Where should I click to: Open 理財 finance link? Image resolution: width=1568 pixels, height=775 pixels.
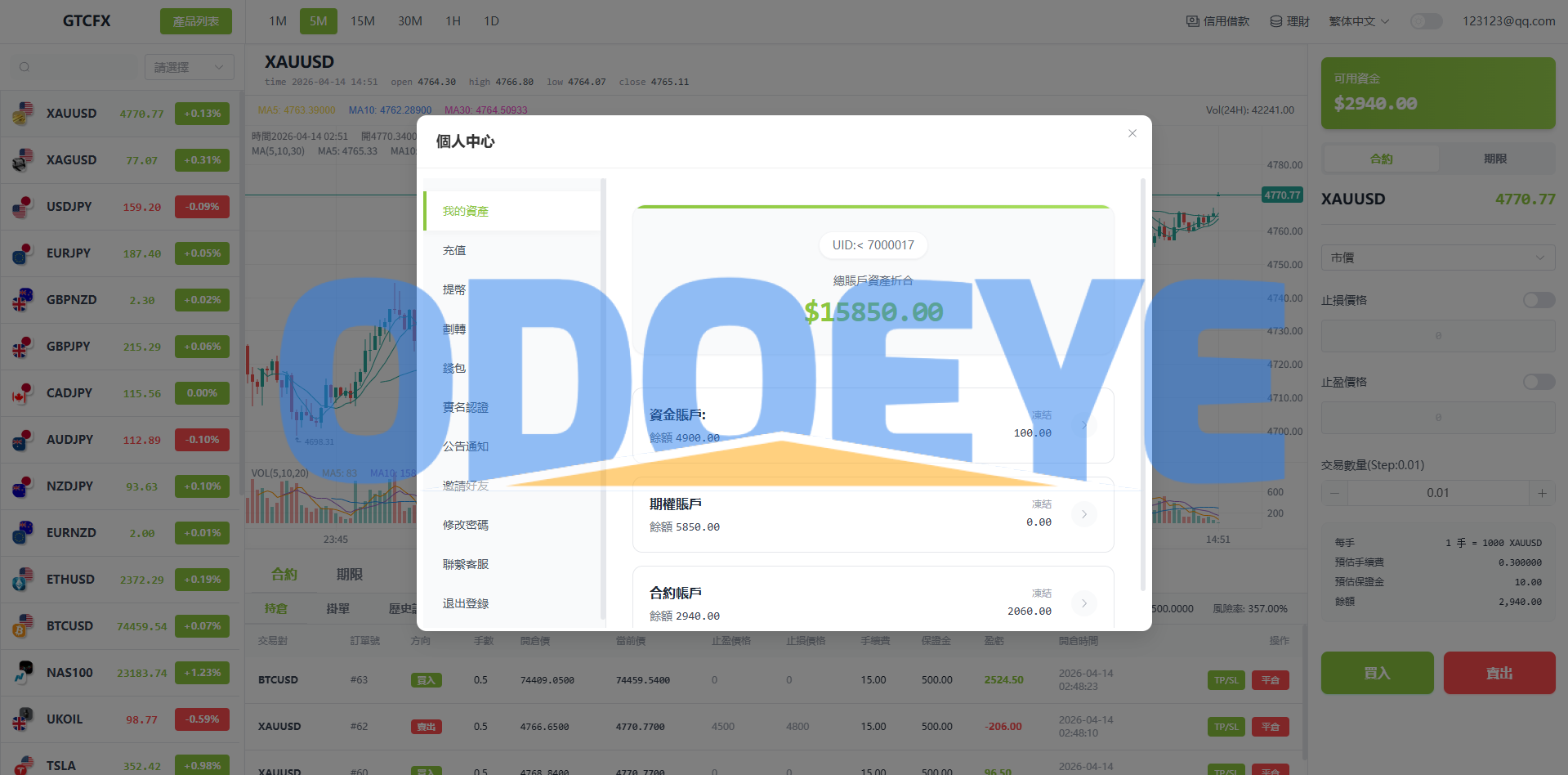[1290, 21]
